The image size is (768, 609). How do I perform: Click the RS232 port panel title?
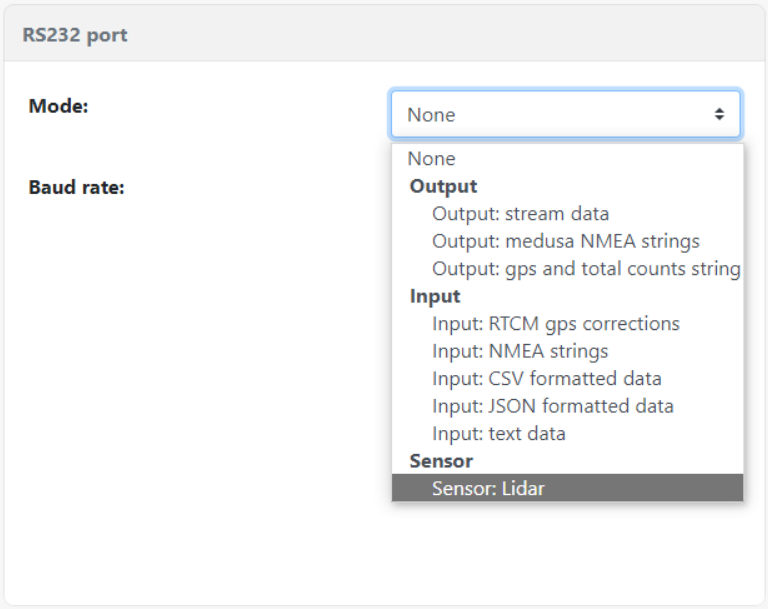75,36
